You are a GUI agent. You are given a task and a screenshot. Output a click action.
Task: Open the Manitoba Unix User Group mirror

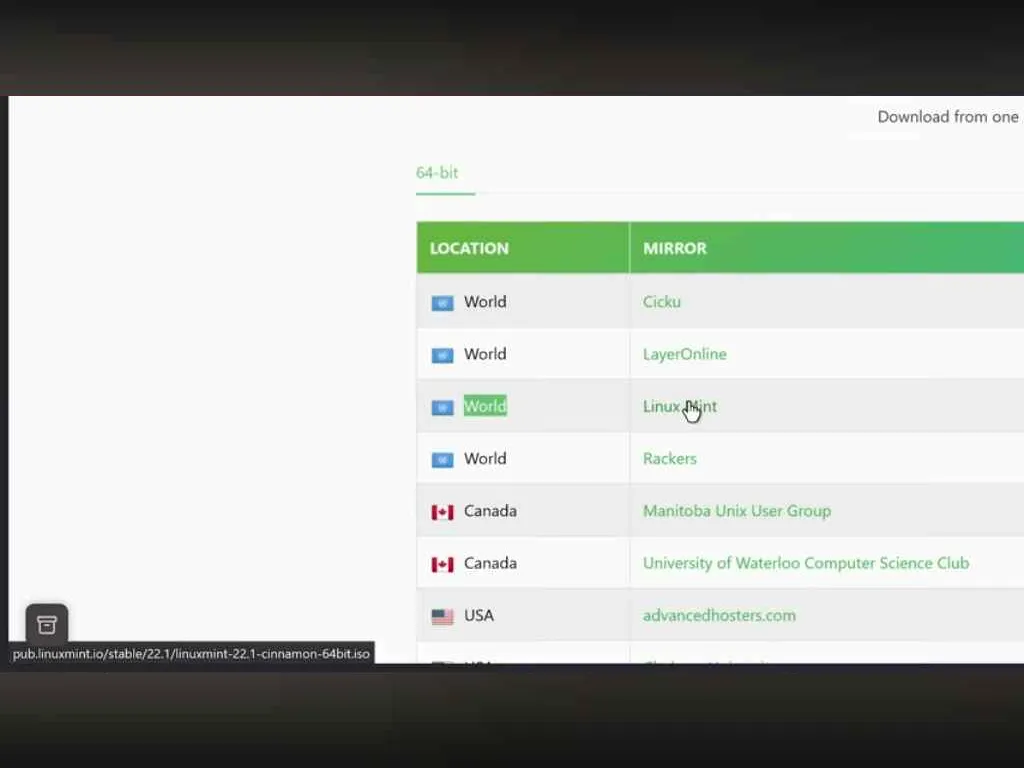tap(737, 511)
